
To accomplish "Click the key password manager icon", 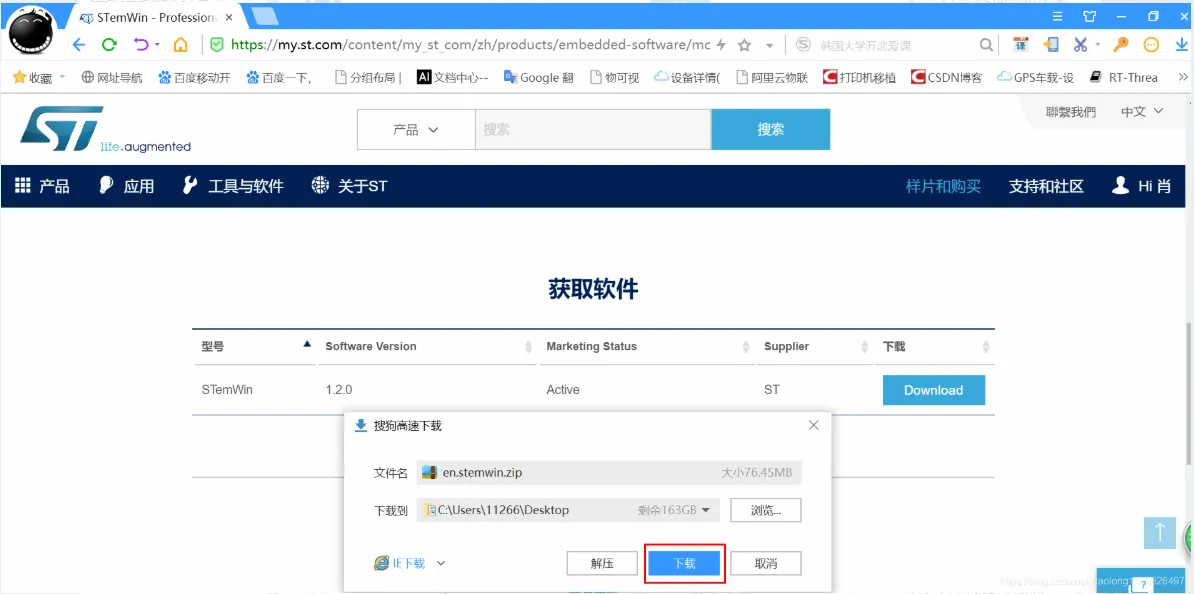I will (1120, 45).
